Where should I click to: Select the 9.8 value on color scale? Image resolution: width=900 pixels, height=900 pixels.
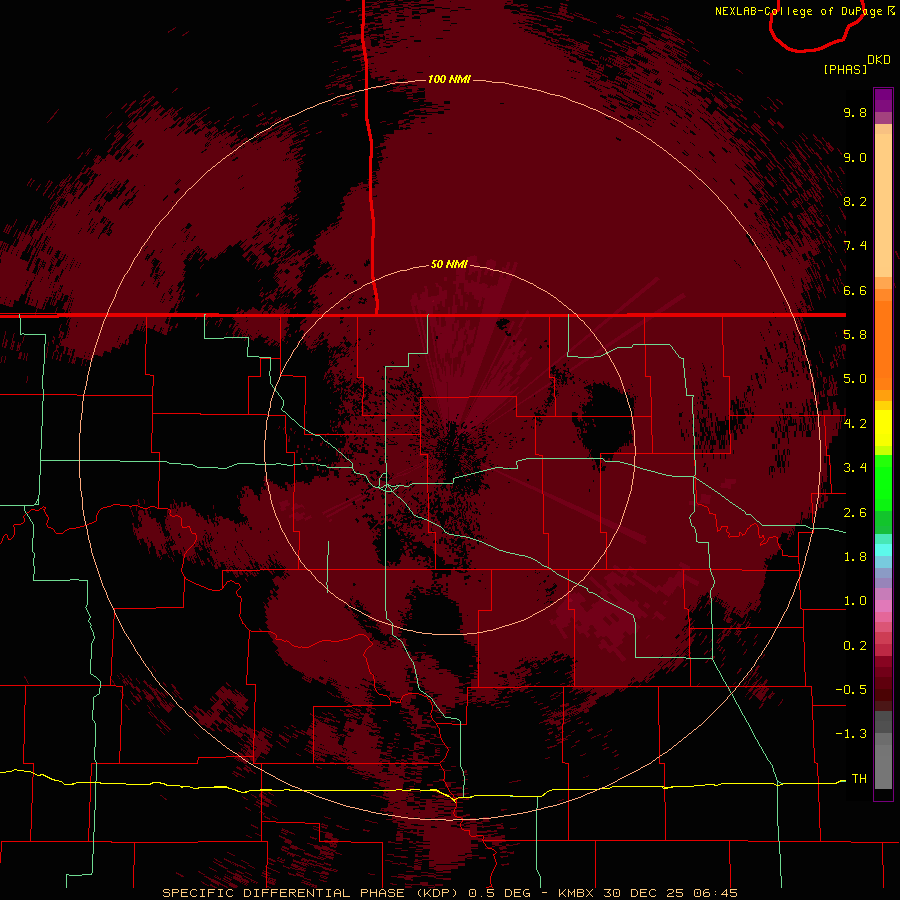(x=855, y=112)
